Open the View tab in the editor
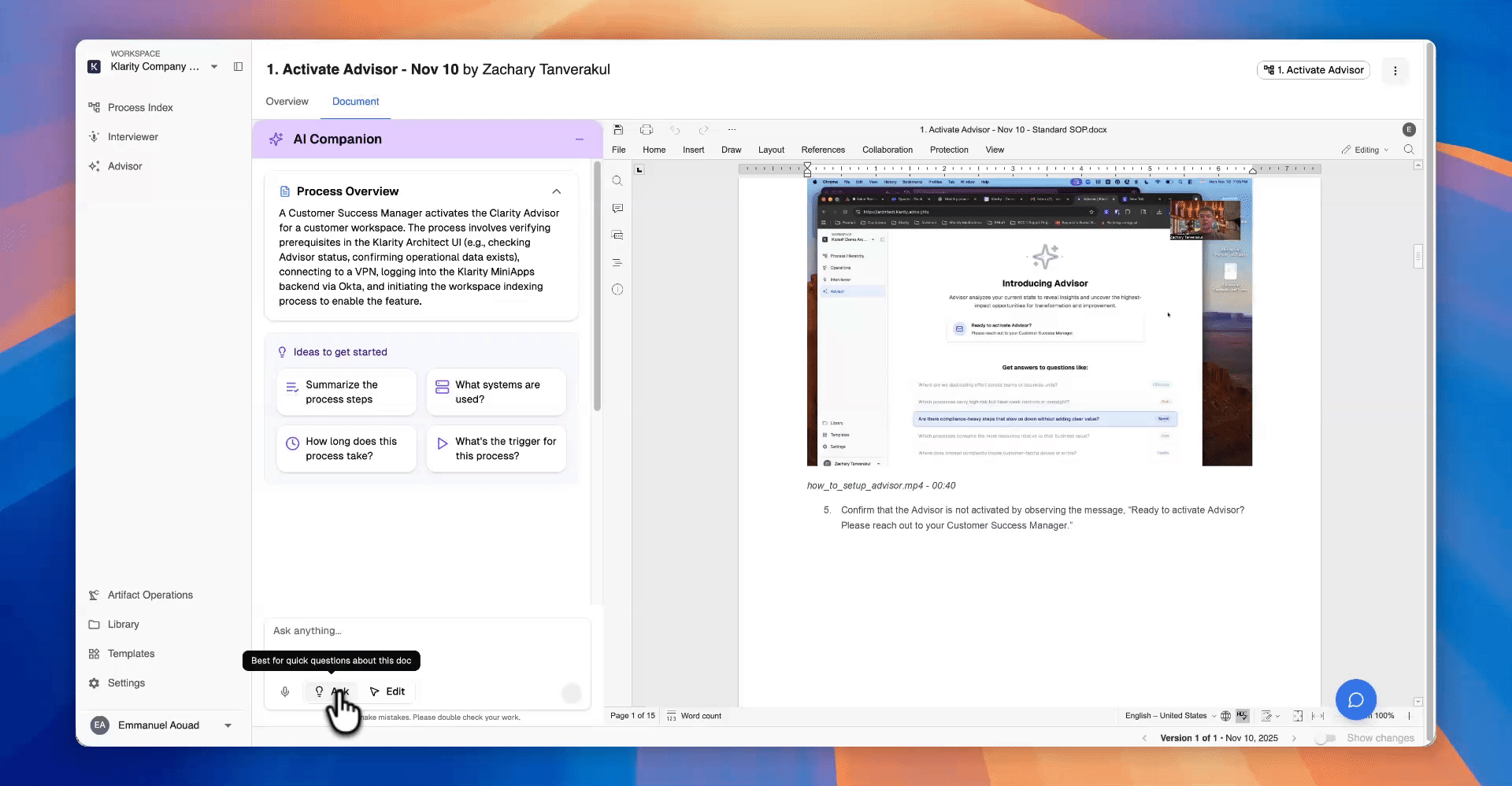This screenshot has height=786, width=1512. 995,150
